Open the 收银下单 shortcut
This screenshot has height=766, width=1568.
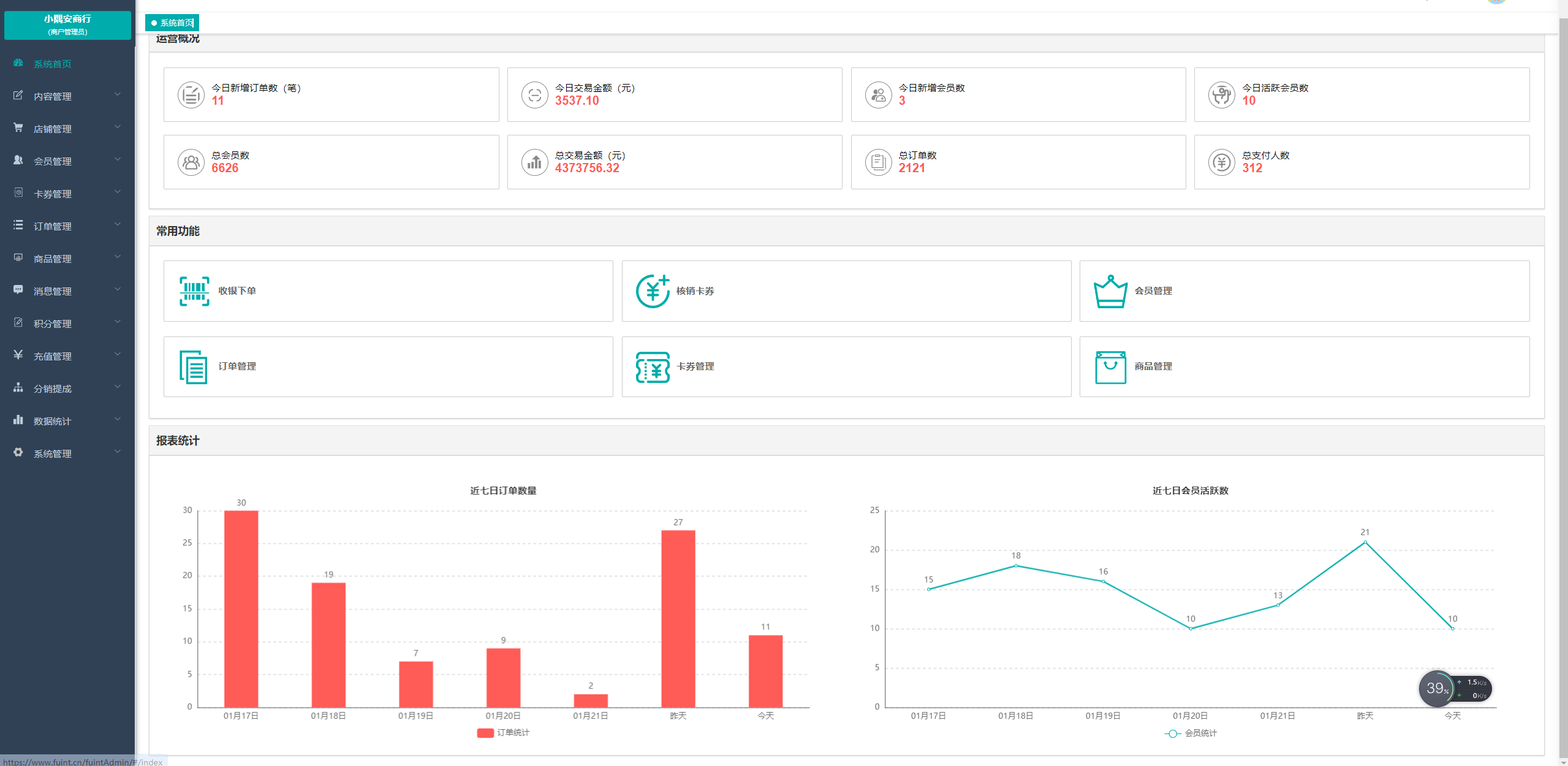click(388, 291)
